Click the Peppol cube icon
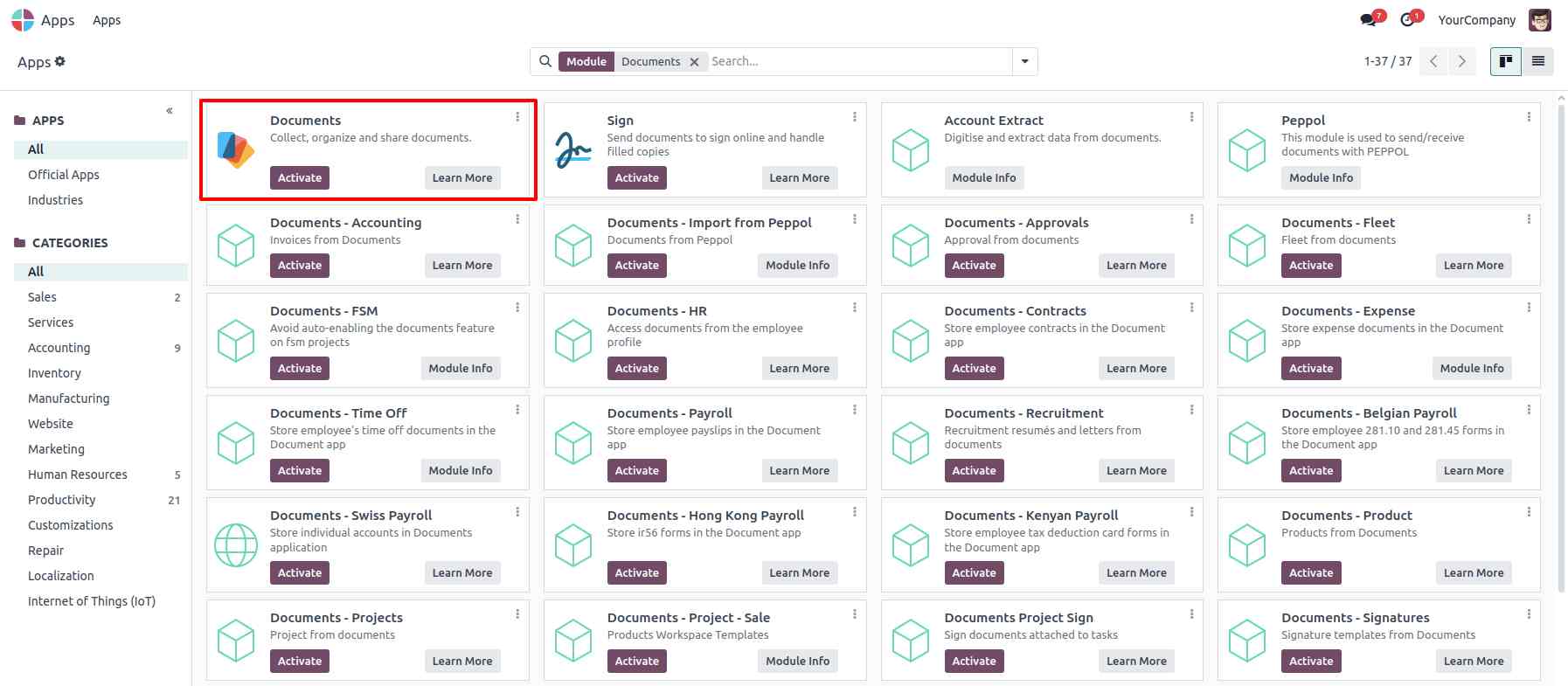The width and height of the screenshot is (1568, 686). 1247,150
